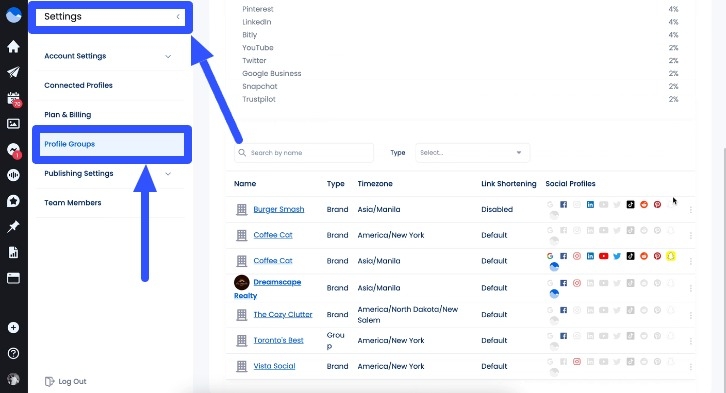Click Facebook icon in Burger Smash row
This screenshot has width=726, height=393.
[563, 204]
